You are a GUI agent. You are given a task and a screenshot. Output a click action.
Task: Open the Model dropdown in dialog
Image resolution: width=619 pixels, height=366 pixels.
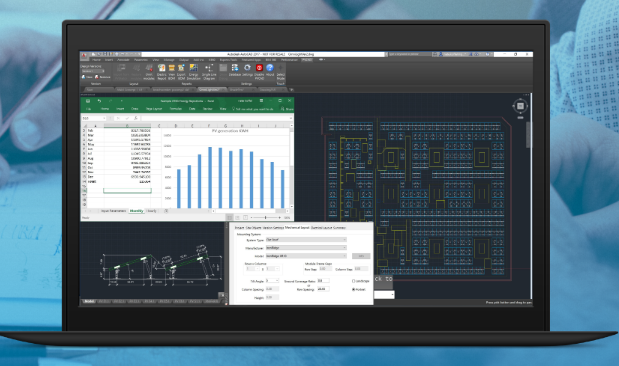306,256
